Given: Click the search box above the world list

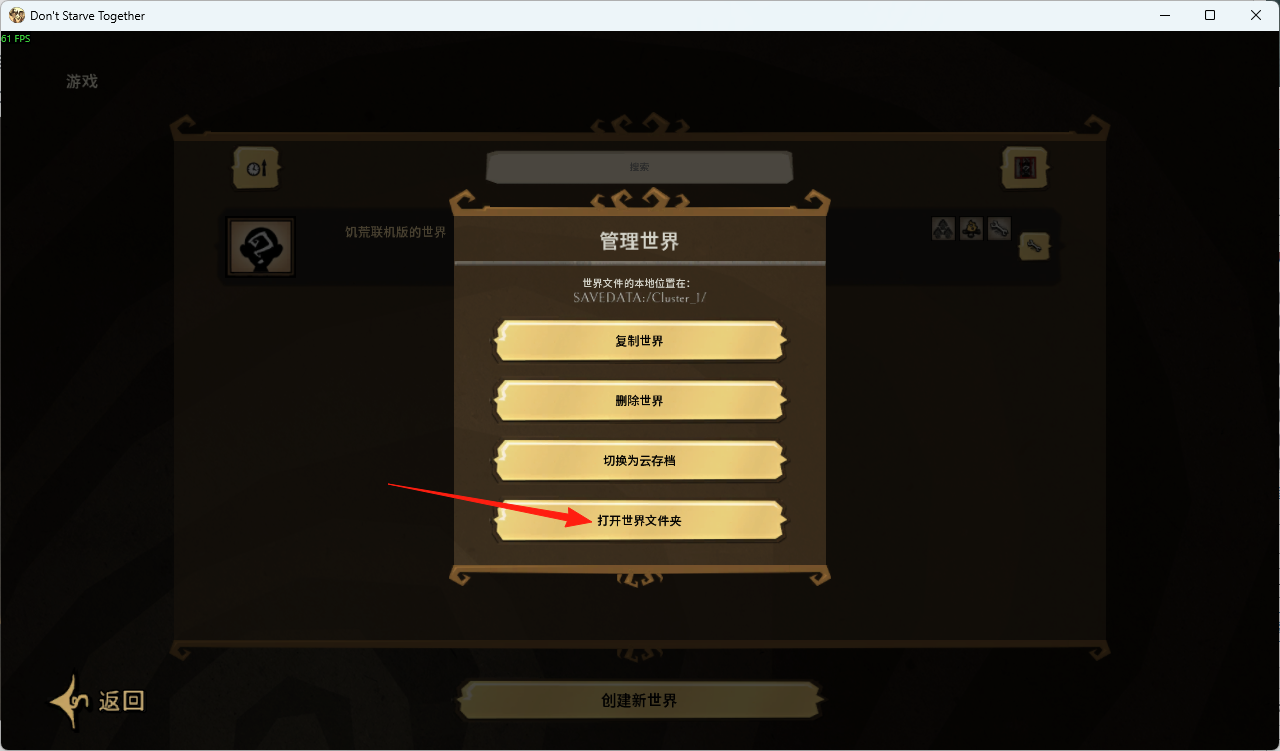Looking at the screenshot, I should (x=639, y=167).
